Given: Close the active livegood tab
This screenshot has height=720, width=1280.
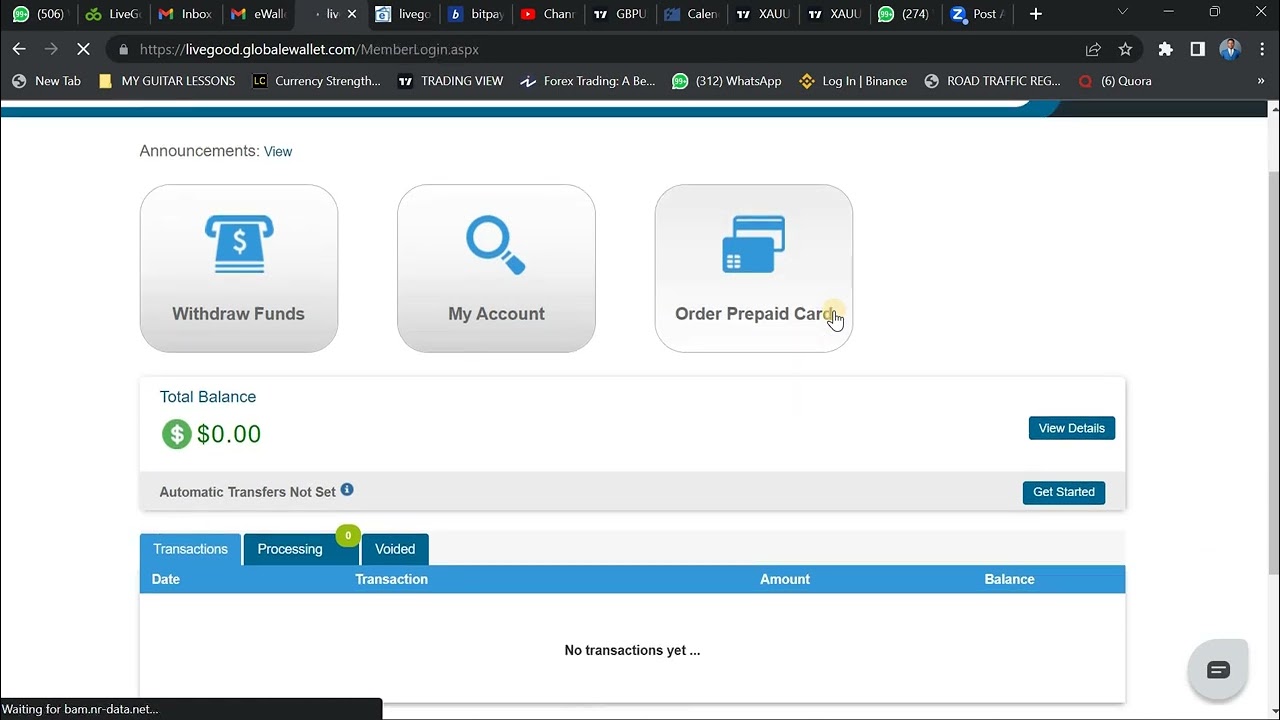Looking at the screenshot, I should point(351,14).
